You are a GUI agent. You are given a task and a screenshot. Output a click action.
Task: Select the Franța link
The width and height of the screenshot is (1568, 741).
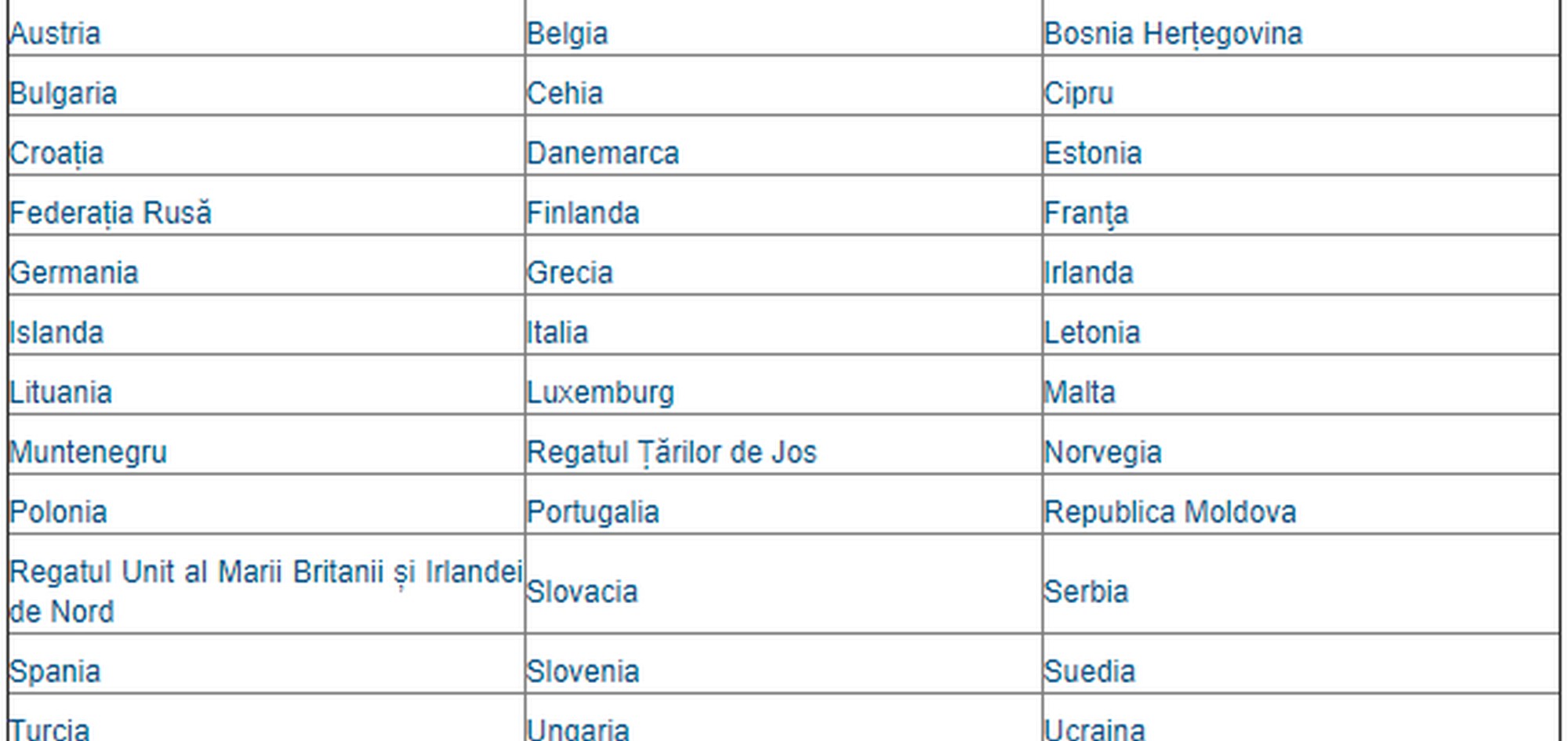point(1086,213)
